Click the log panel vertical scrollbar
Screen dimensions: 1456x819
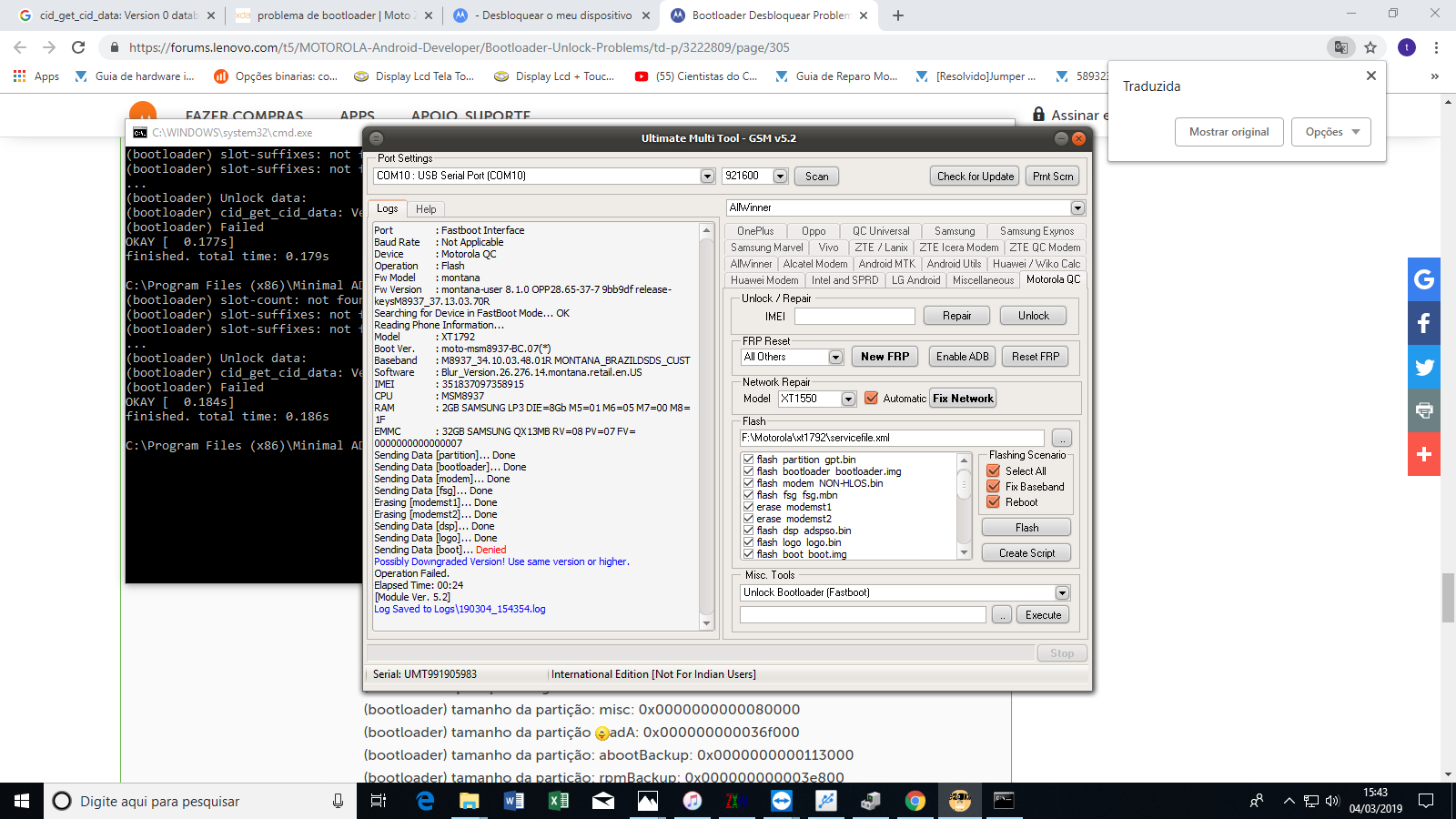(706, 426)
